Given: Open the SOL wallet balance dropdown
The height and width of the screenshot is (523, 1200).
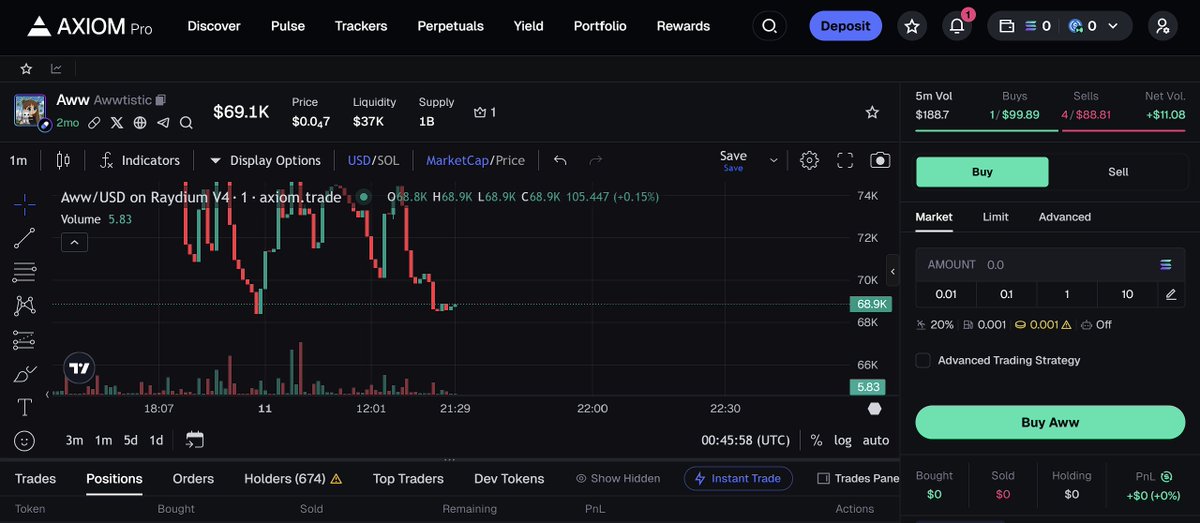Looking at the screenshot, I should [x=1062, y=26].
